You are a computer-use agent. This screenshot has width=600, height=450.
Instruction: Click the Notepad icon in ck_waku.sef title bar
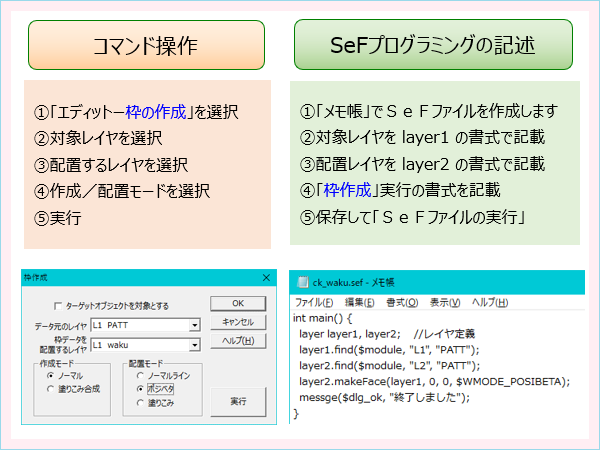302,282
